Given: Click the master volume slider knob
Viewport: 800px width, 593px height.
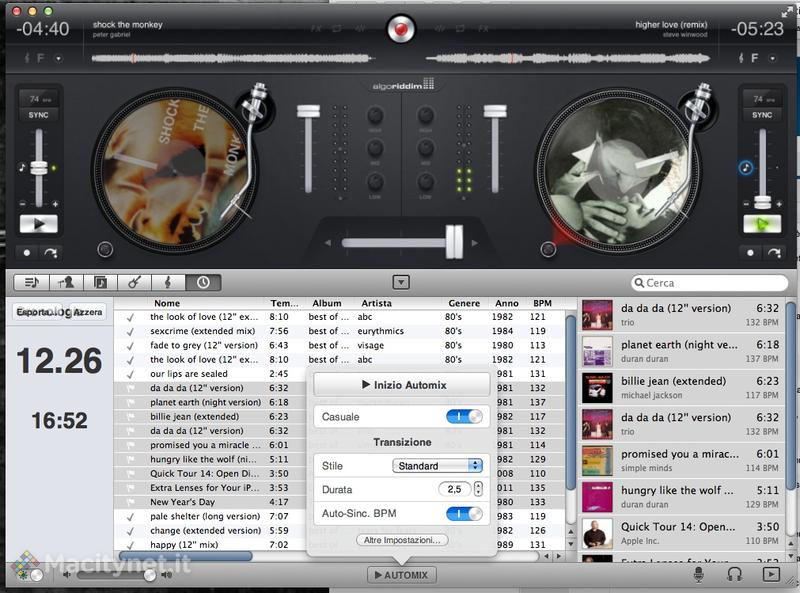Looking at the screenshot, I should 149,575.
